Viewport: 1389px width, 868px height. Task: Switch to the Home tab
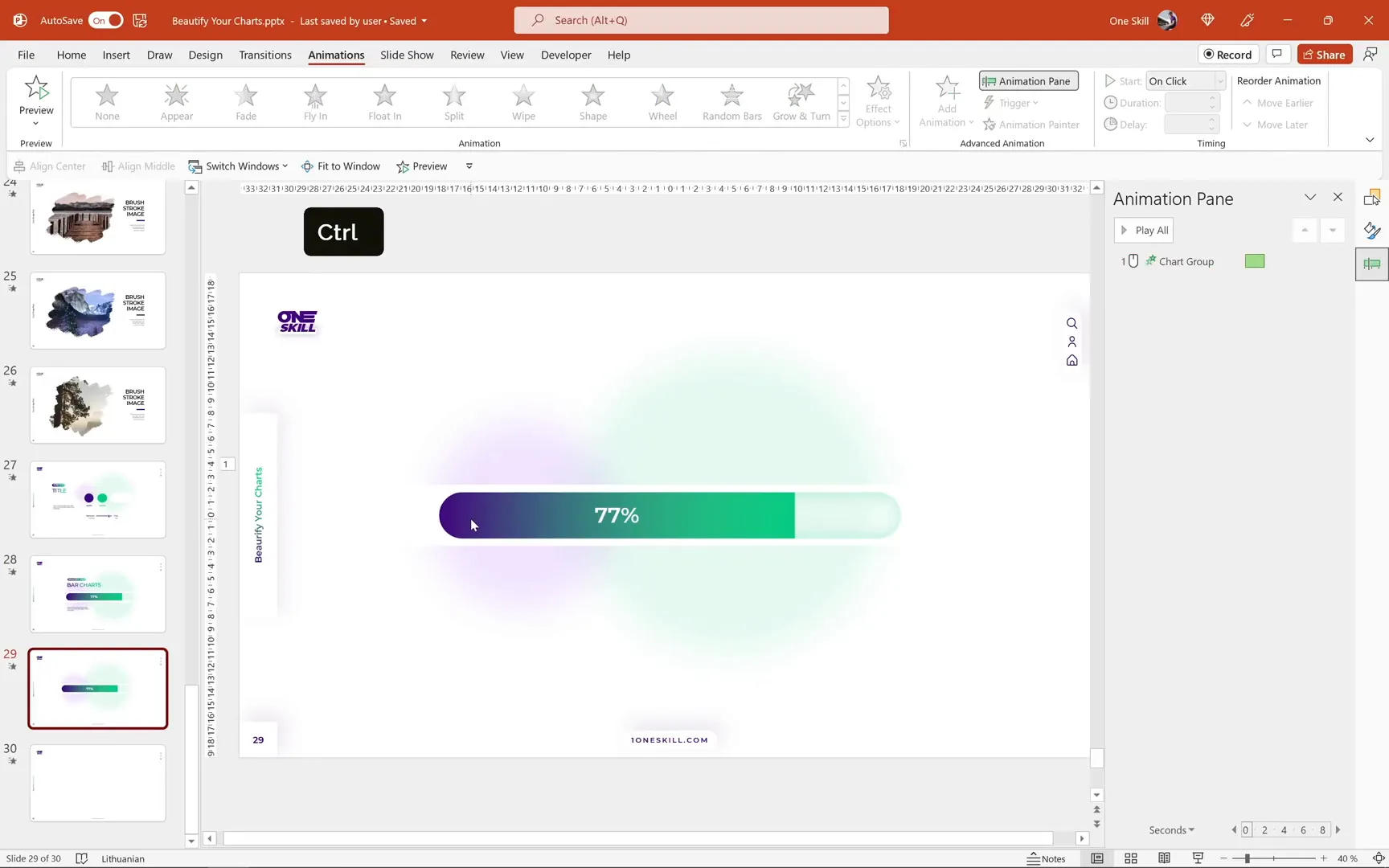pyautogui.click(x=72, y=55)
